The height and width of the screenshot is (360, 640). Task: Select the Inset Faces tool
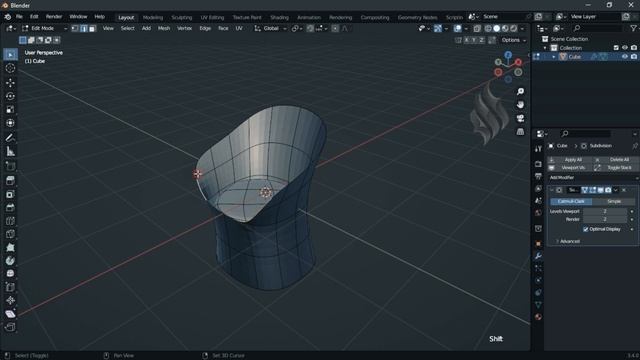[11, 194]
